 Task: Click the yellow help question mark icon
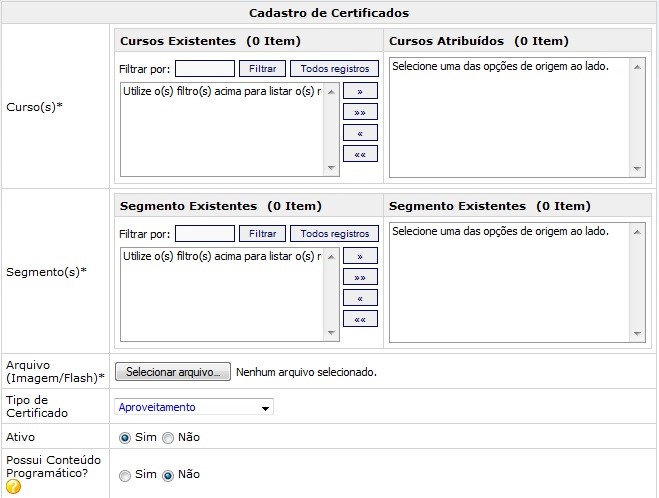(14, 487)
